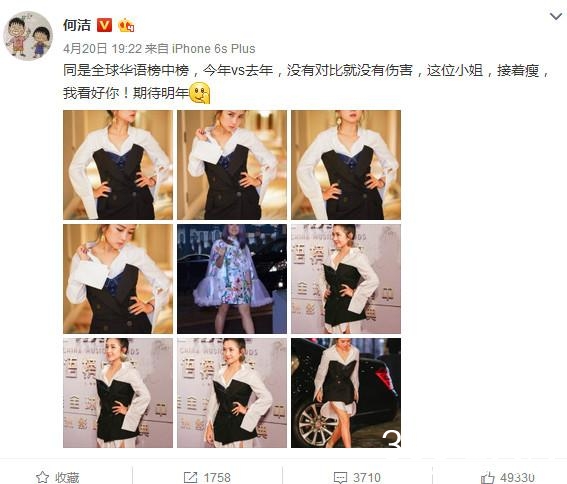Click the iPhone 6s Plus source link
Screen dimensions: 567x484
pos(213,48)
